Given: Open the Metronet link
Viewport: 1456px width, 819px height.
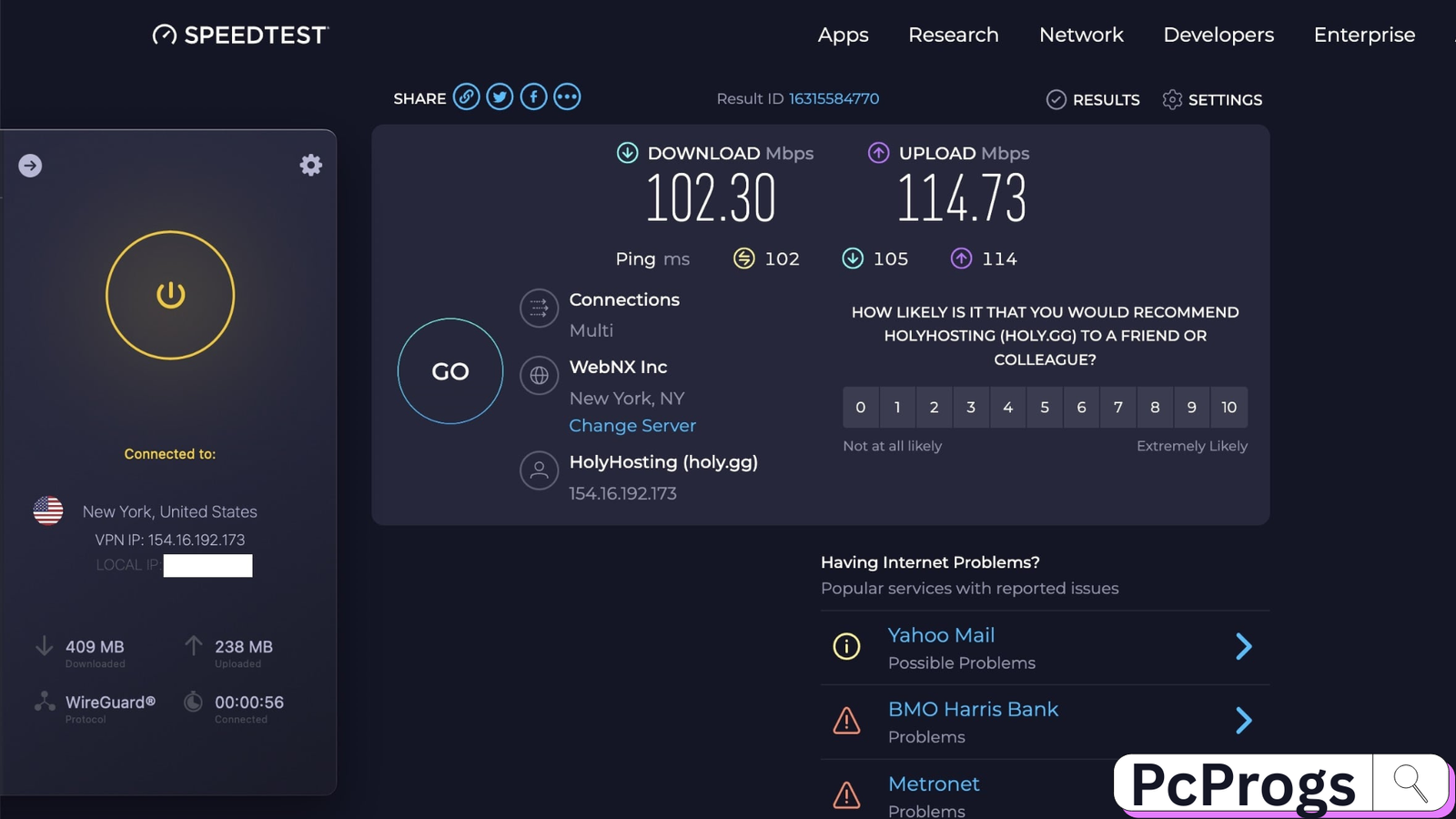Looking at the screenshot, I should point(934,784).
